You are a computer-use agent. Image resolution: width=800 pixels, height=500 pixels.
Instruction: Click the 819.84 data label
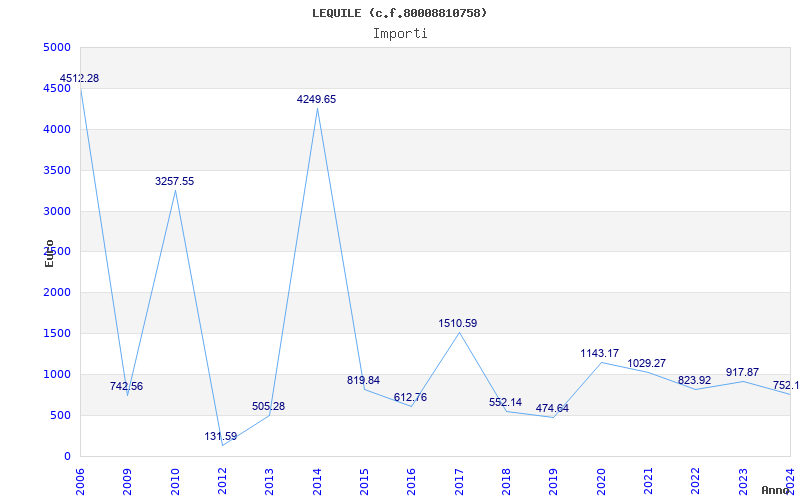click(363, 381)
